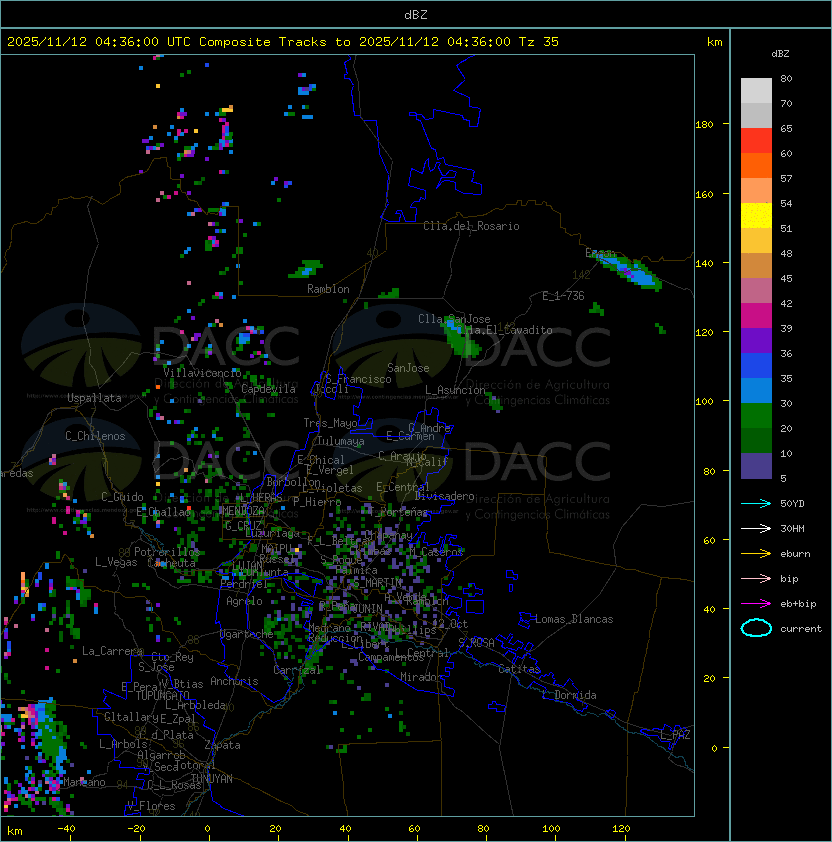The image size is (832, 842).
Task: Click the 'La_Carrera' label
Action: pyautogui.click(x=112, y=651)
